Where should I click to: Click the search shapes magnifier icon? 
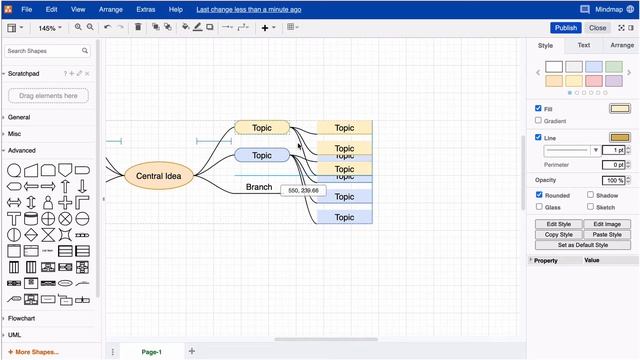85,51
